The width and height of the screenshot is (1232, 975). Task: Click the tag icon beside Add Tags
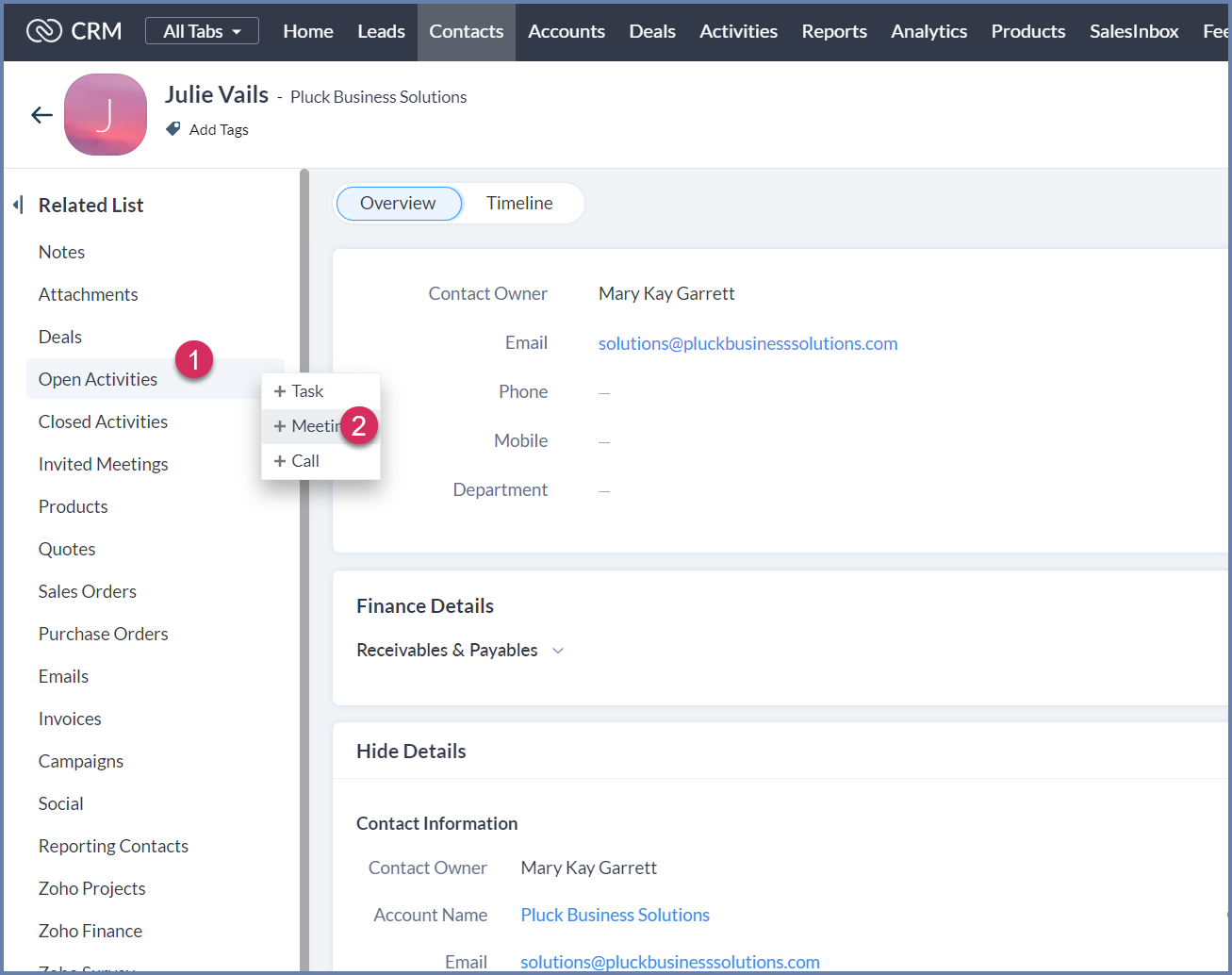coord(173,129)
